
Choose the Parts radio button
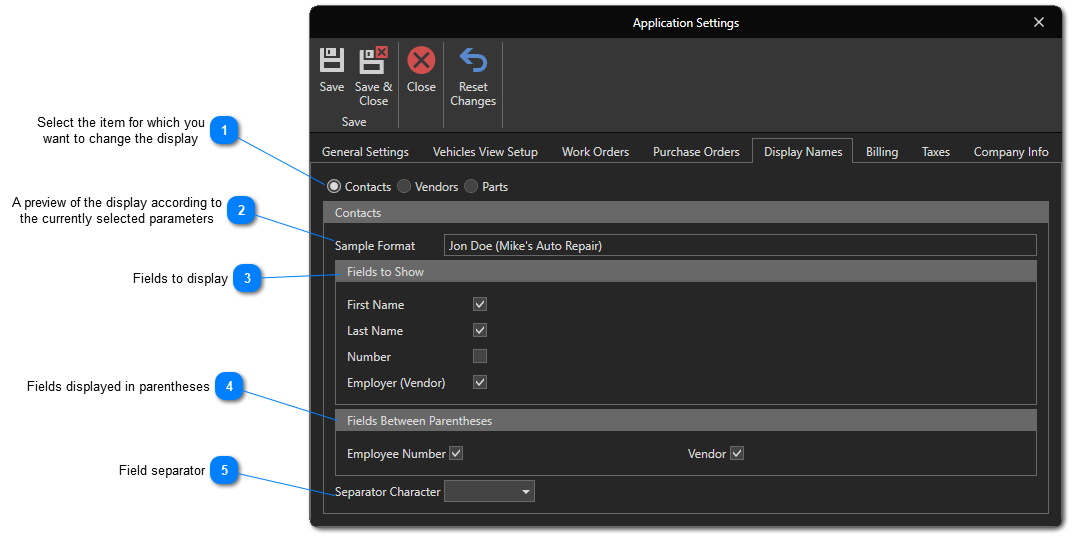(471, 186)
